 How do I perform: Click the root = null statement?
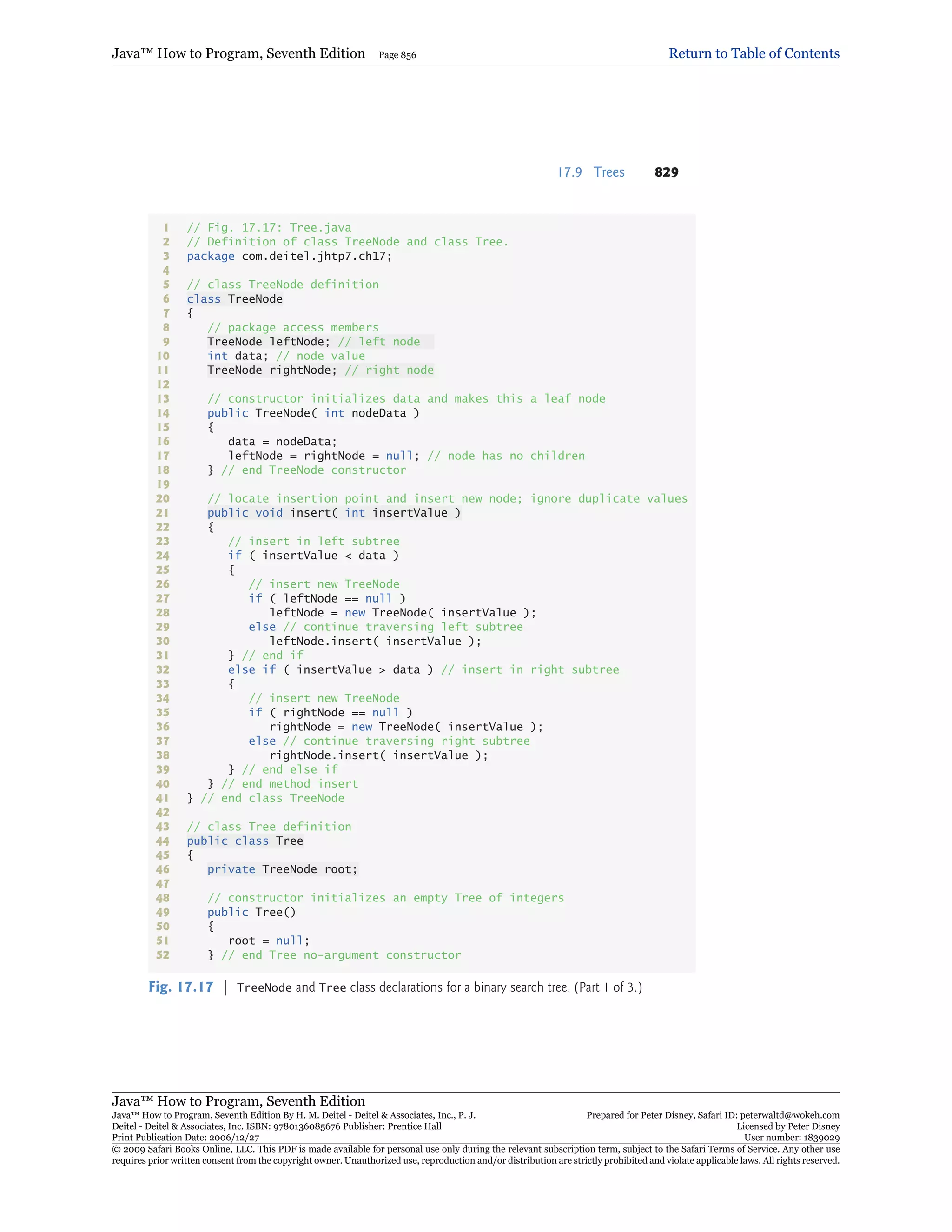[269, 941]
